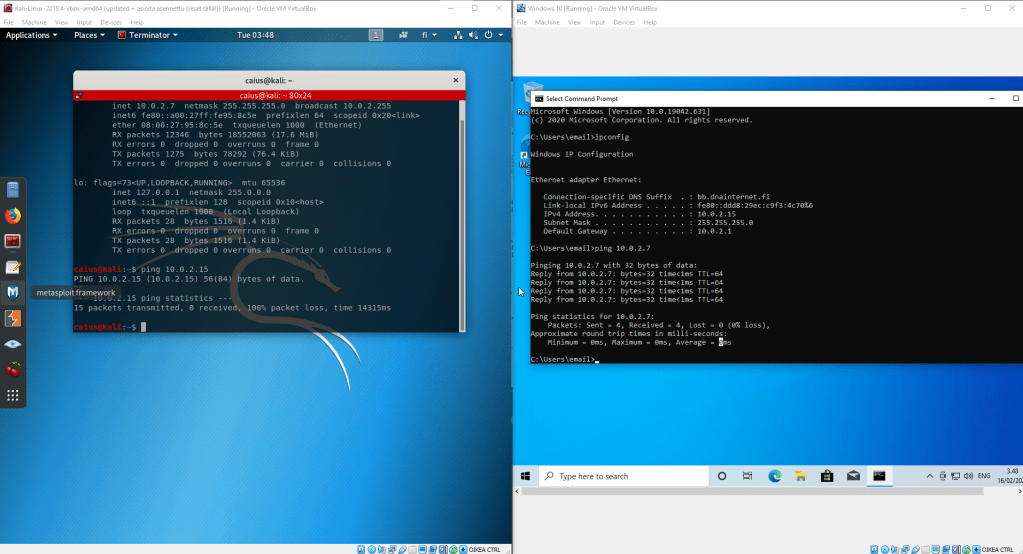
Task: Open Microsoft Store on the taskbar
Action: pos(827,477)
